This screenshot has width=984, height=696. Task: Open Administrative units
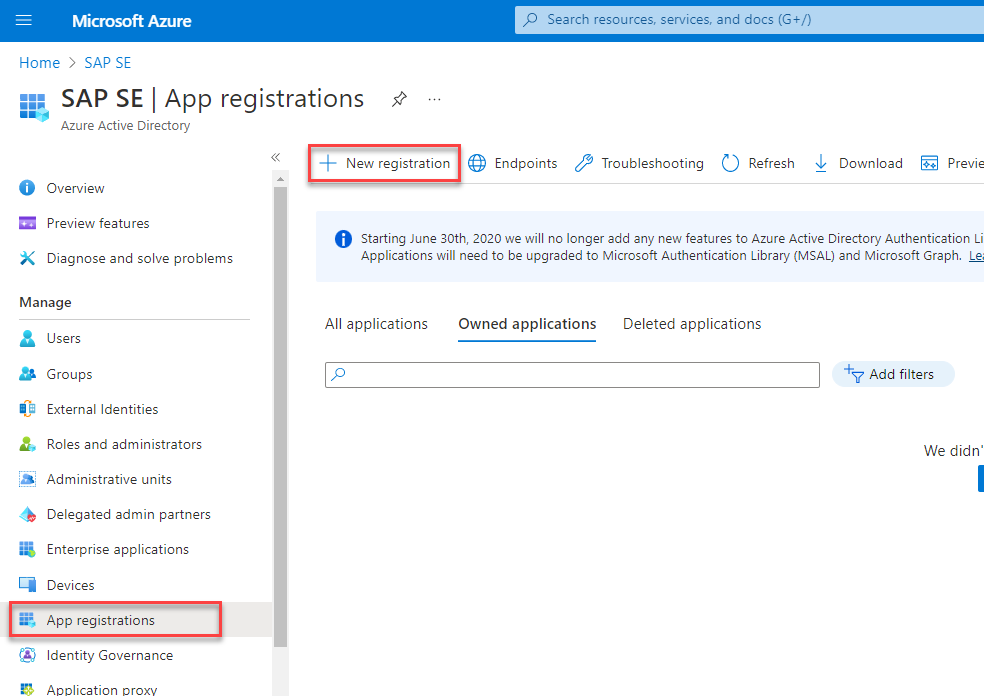(109, 479)
